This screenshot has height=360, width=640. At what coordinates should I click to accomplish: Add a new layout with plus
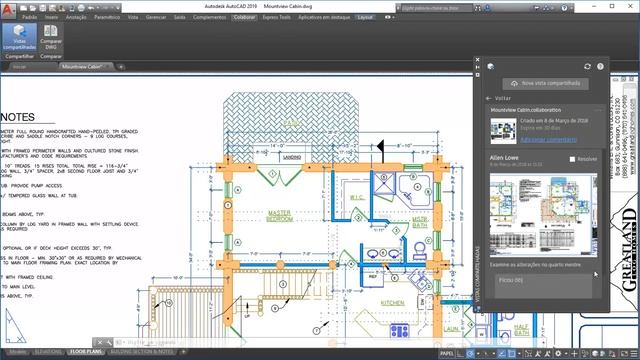tap(183, 352)
